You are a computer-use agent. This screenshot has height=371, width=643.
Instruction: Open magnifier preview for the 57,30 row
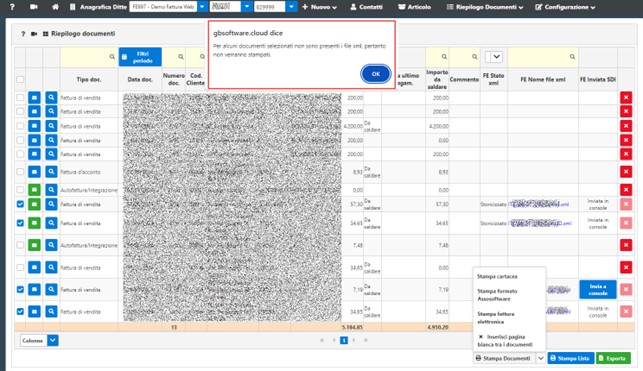(51, 204)
